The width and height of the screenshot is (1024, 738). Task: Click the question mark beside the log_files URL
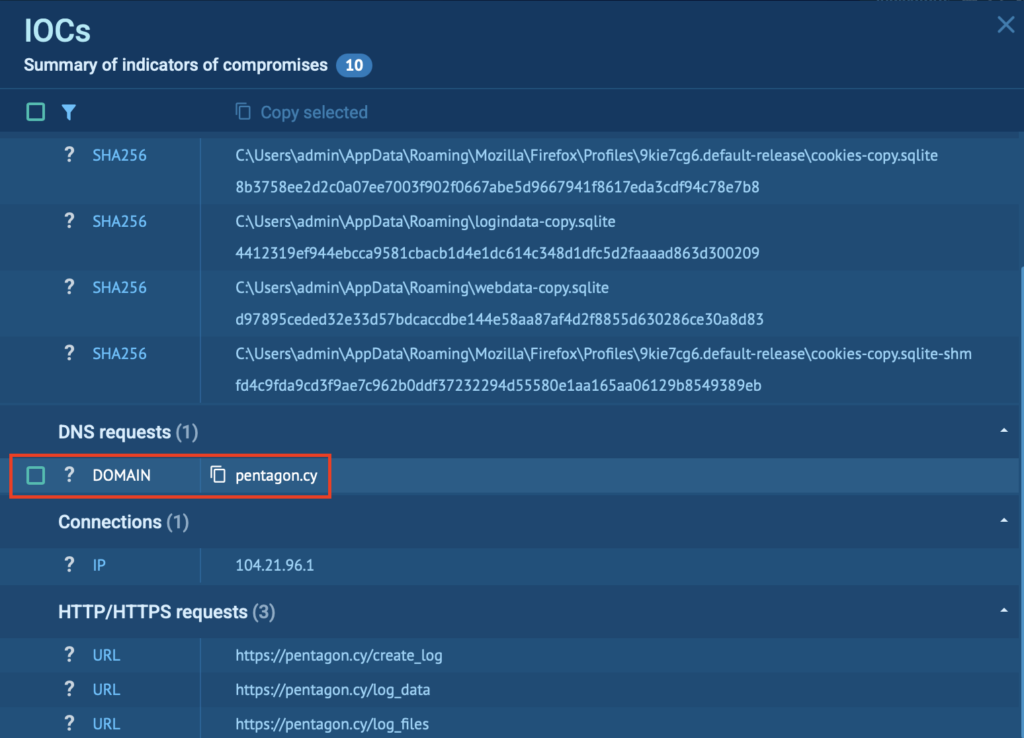point(68,723)
